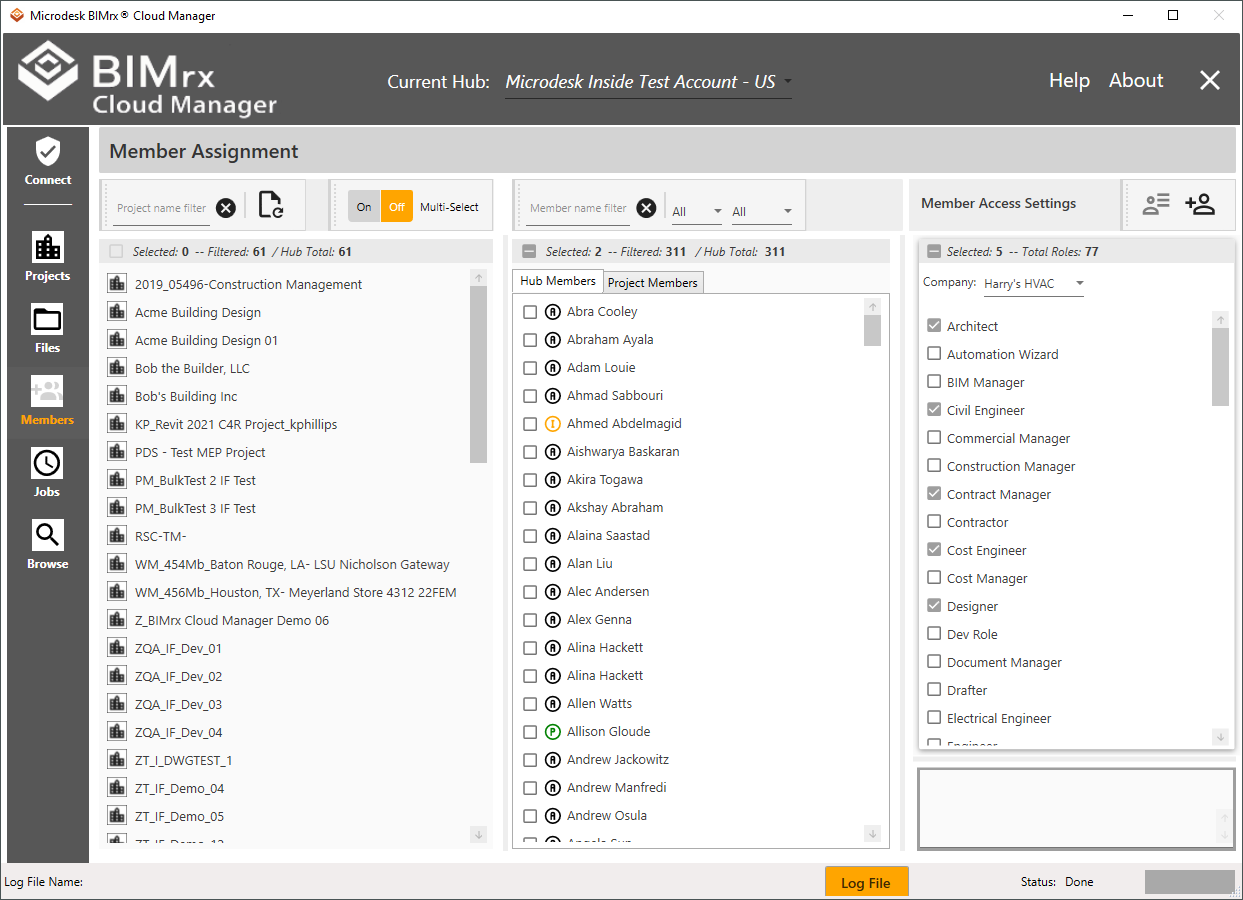Click the refresh projects file icon
Viewport: 1243px width, 900px height.
coord(270,205)
